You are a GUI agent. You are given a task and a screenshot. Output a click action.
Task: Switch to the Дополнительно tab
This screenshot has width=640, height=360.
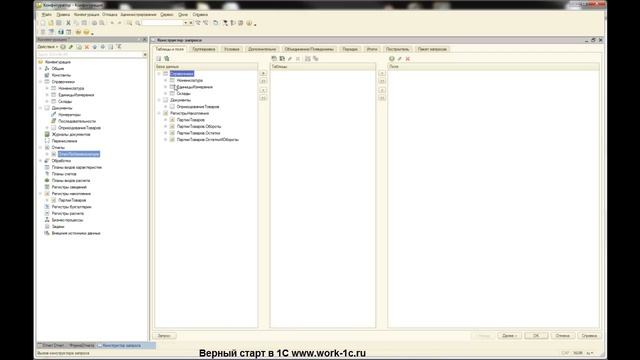[x=262, y=49]
